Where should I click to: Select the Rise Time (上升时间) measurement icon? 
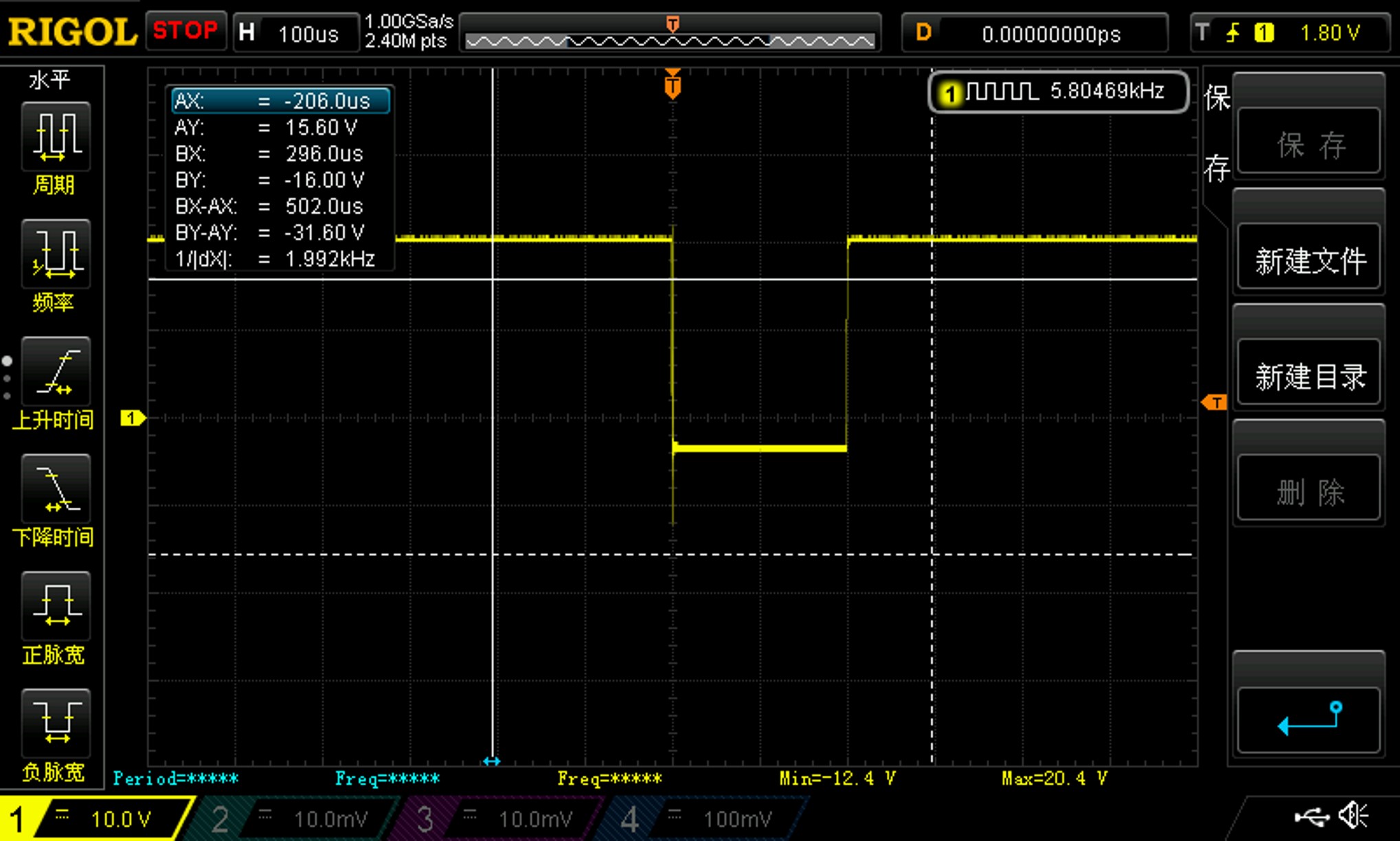tap(56, 371)
